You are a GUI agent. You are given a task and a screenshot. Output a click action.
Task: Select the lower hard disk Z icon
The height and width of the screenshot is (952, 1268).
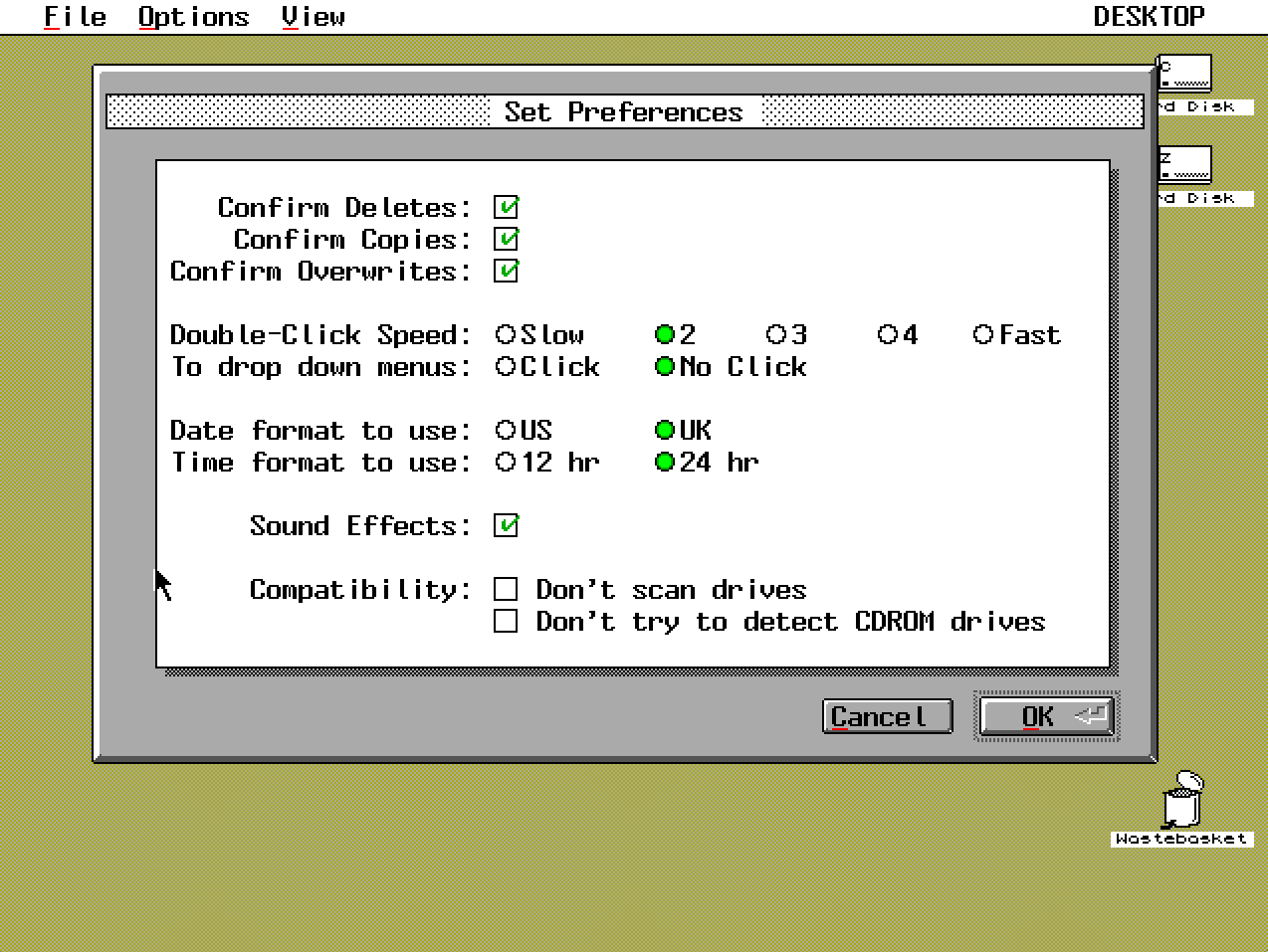1185,165
